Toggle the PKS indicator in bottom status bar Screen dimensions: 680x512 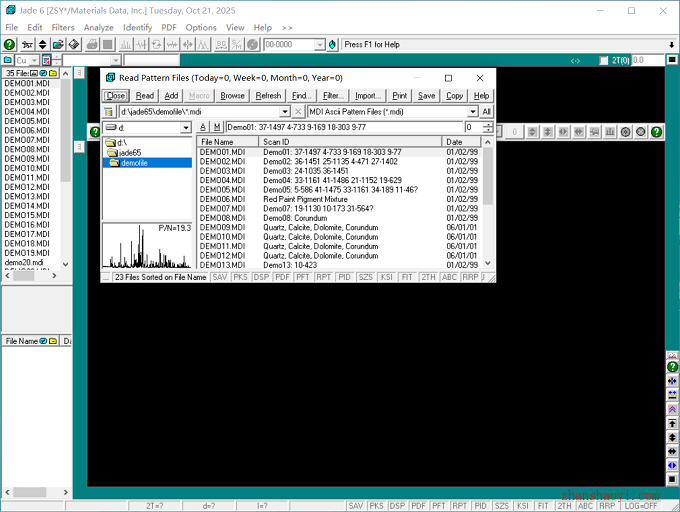pos(376,506)
